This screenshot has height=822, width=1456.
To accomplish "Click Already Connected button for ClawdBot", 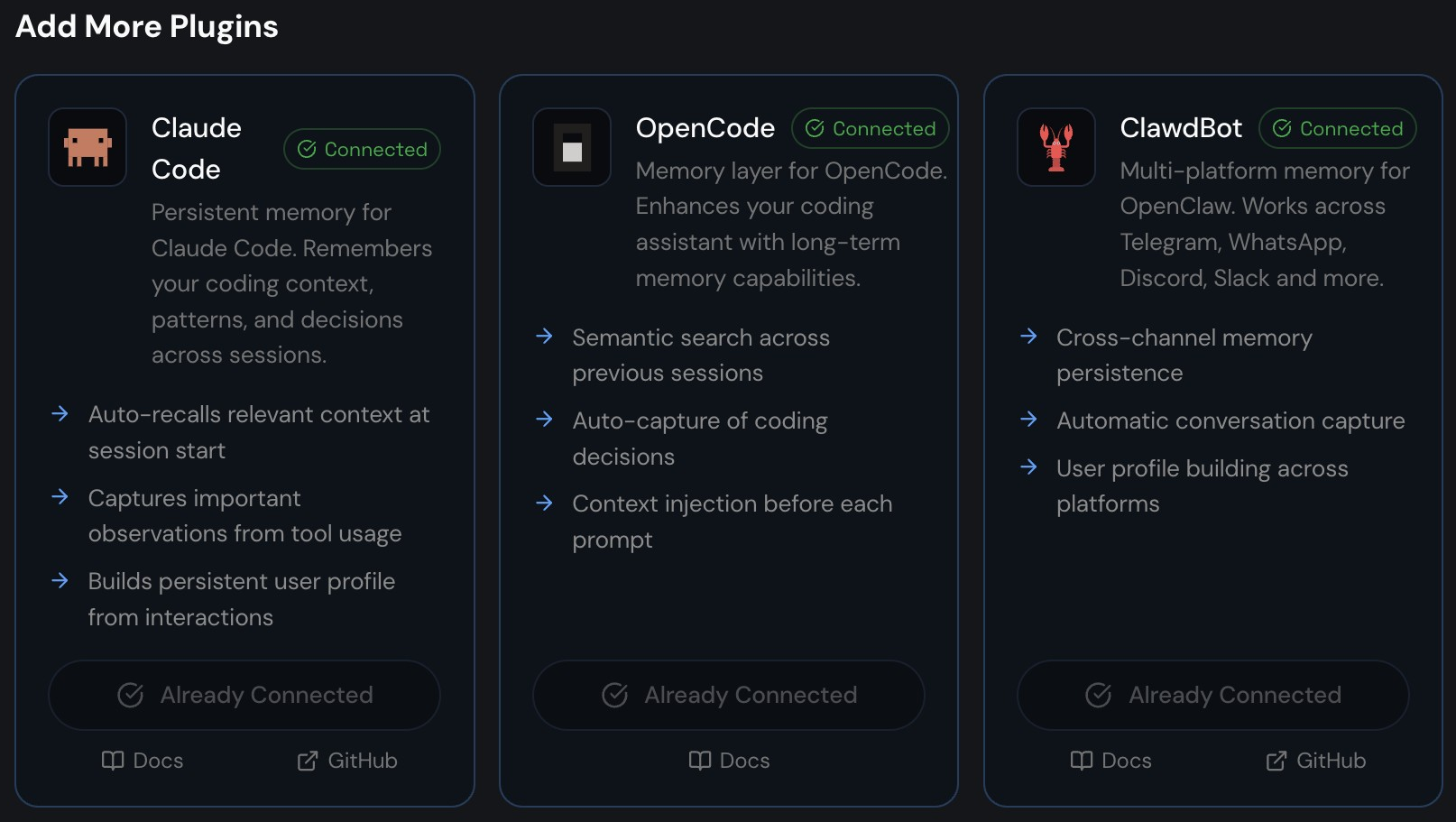I will point(1213,695).
